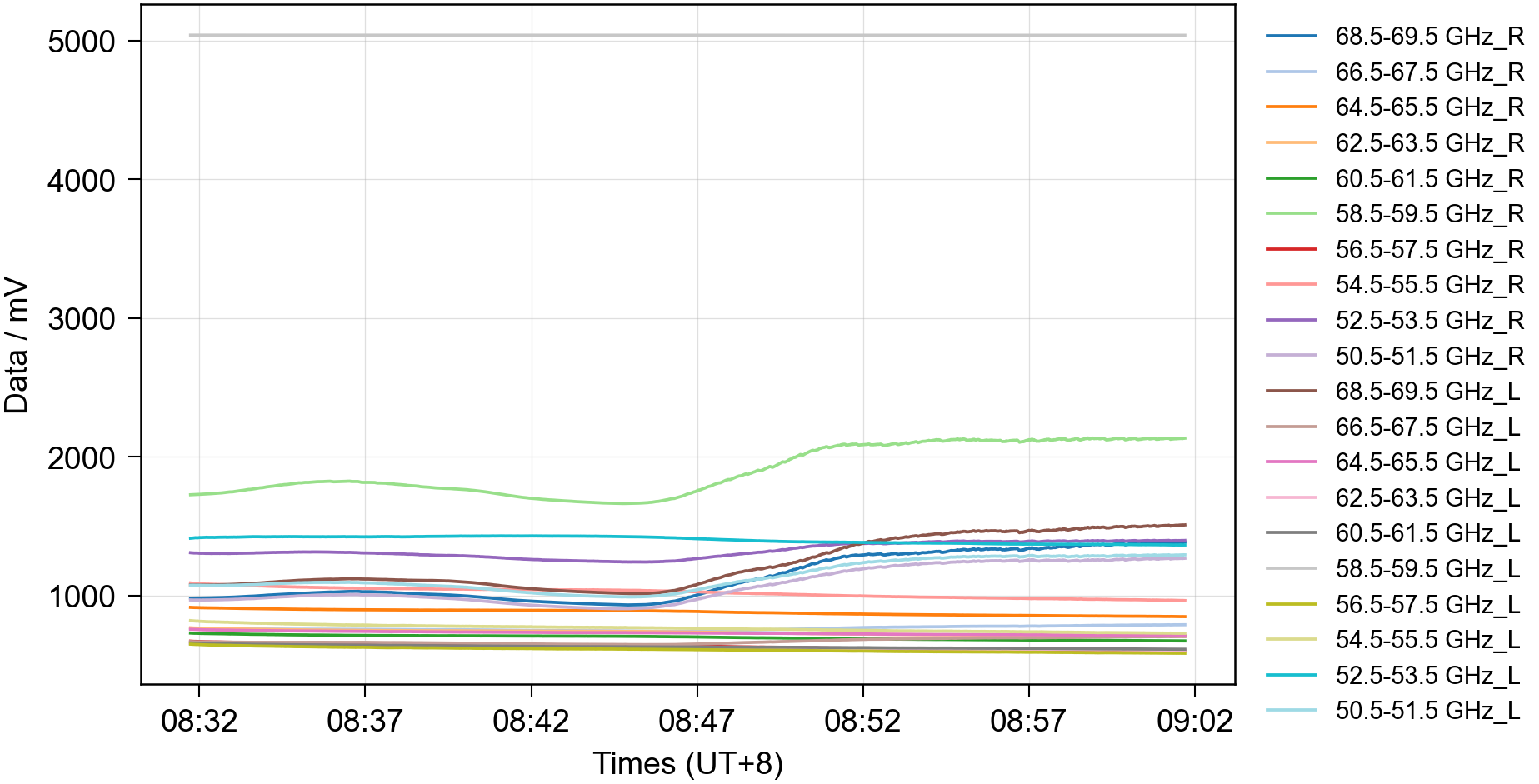Select the 52.5-53.5 GHz_L legend label
Image resolution: width=1539 pixels, height=784 pixels.
pyautogui.click(x=1427, y=675)
